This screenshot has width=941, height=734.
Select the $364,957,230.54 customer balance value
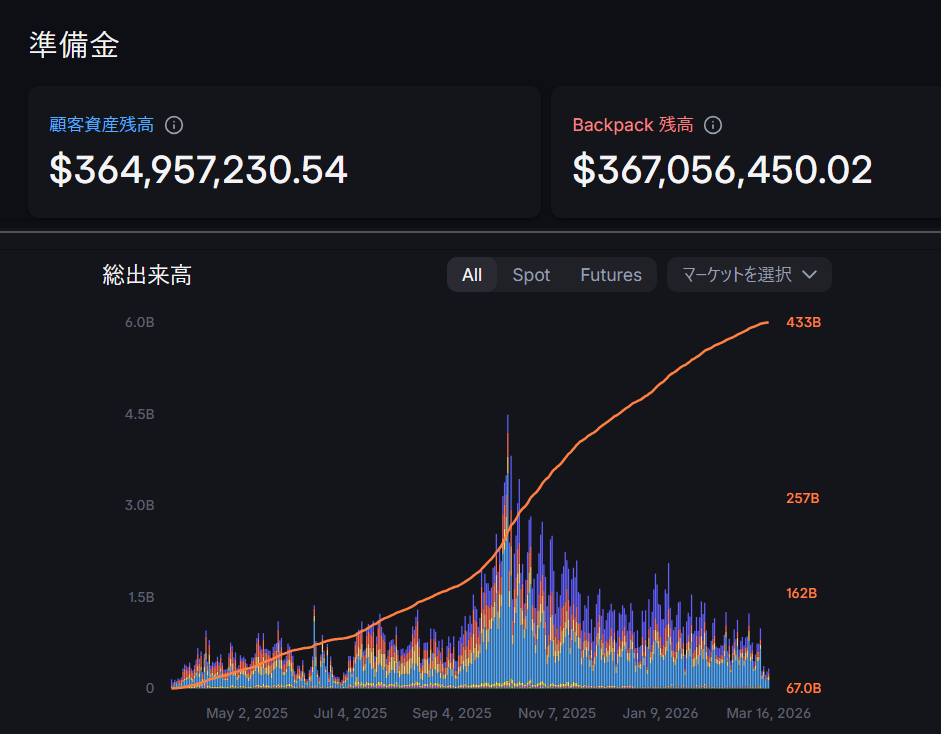198,170
